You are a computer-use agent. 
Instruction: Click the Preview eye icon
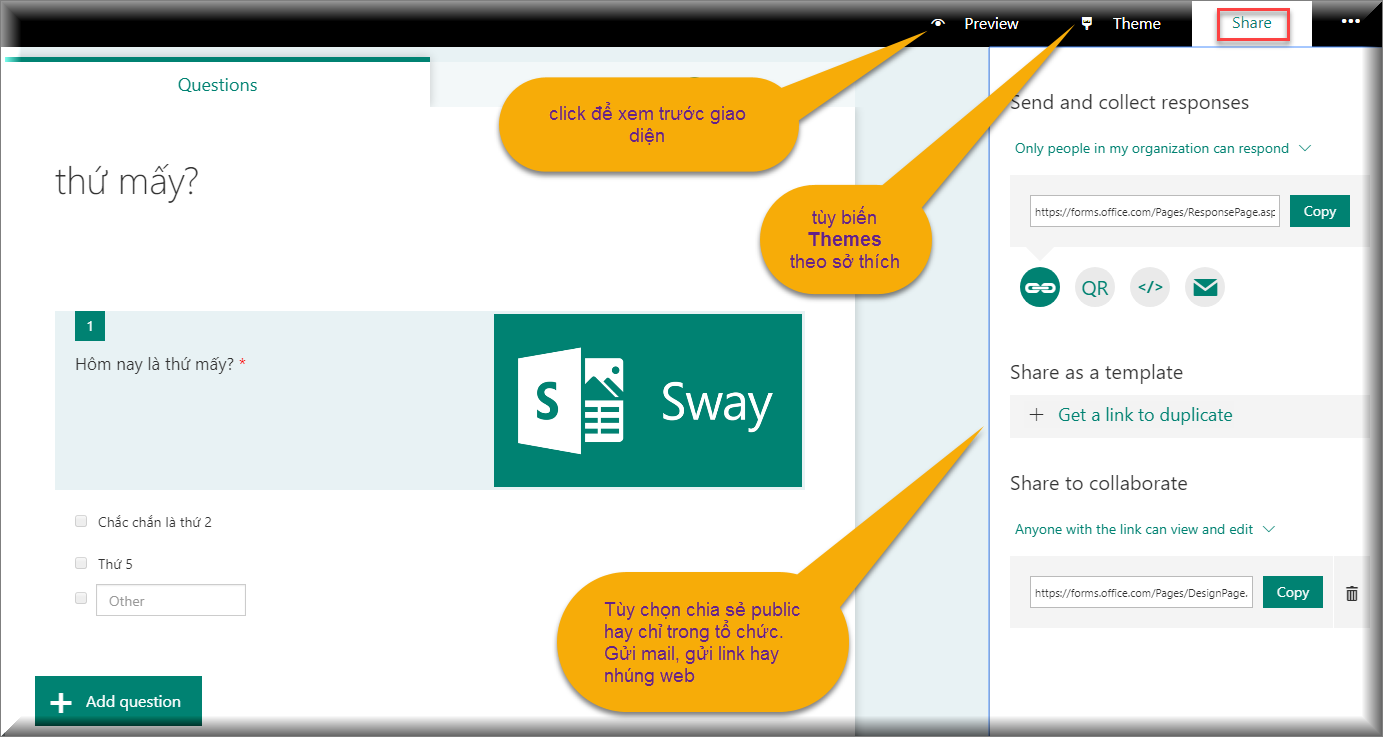pos(938,24)
